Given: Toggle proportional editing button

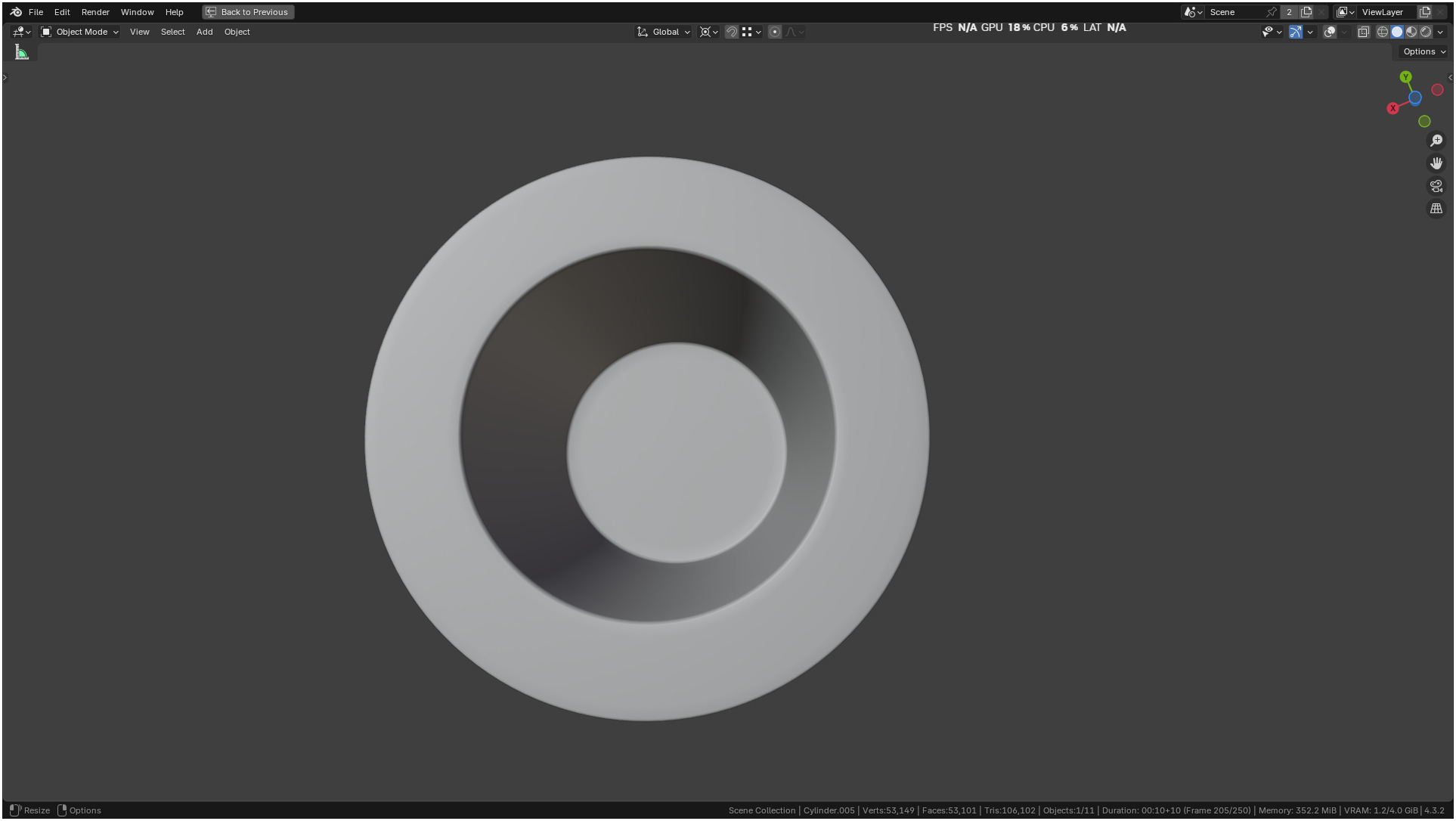Looking at the screenshot, I should [x=774, y=32].
